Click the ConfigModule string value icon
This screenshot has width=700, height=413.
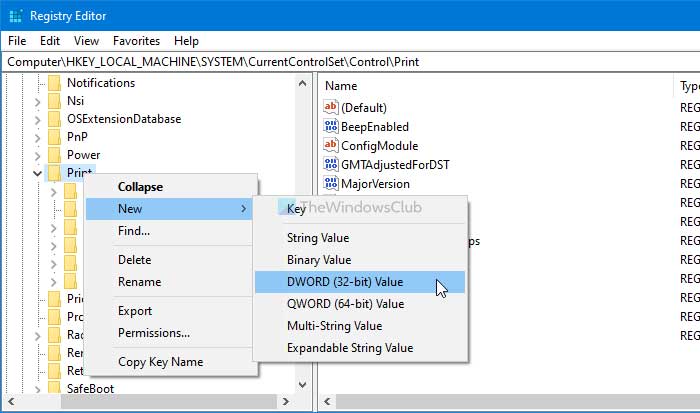tap(331, 145)
